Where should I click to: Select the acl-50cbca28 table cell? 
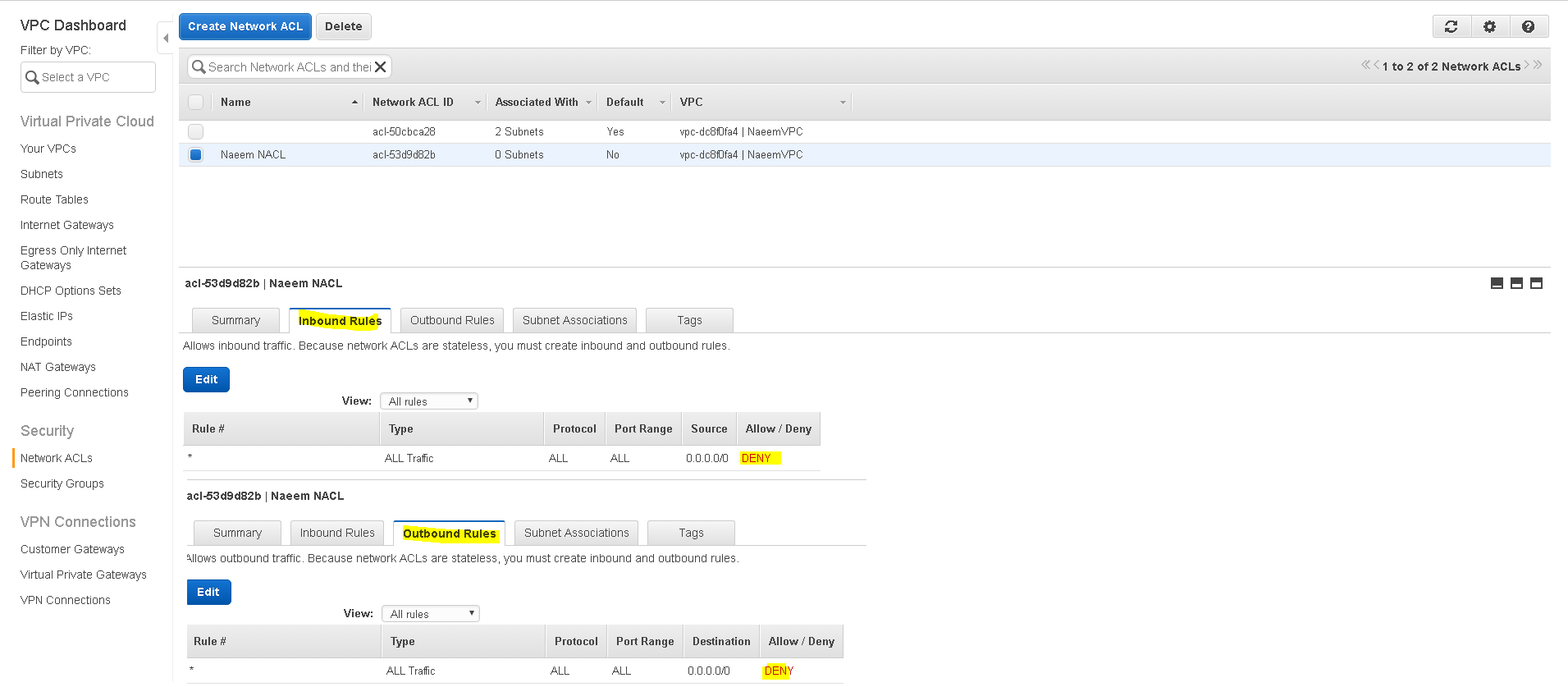point(404,131)
